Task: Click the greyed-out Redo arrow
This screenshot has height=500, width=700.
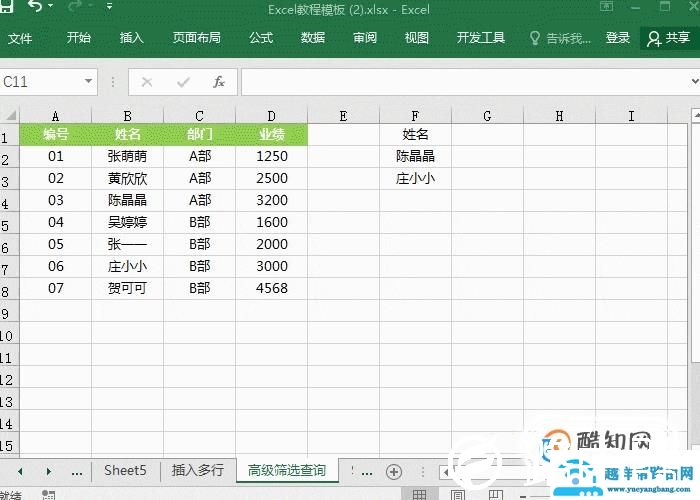Action: pyautogui.click(x=76, y=6)
